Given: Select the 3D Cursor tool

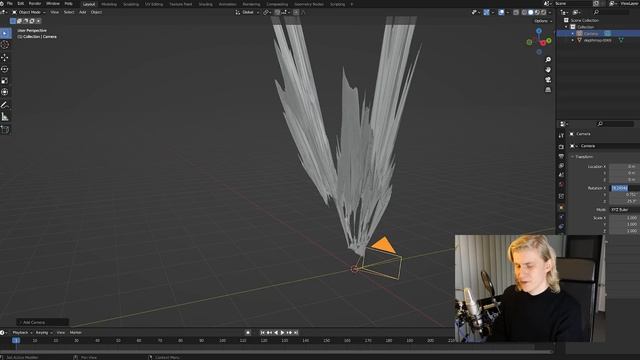Looking at the screenshot, I should 5,45.
